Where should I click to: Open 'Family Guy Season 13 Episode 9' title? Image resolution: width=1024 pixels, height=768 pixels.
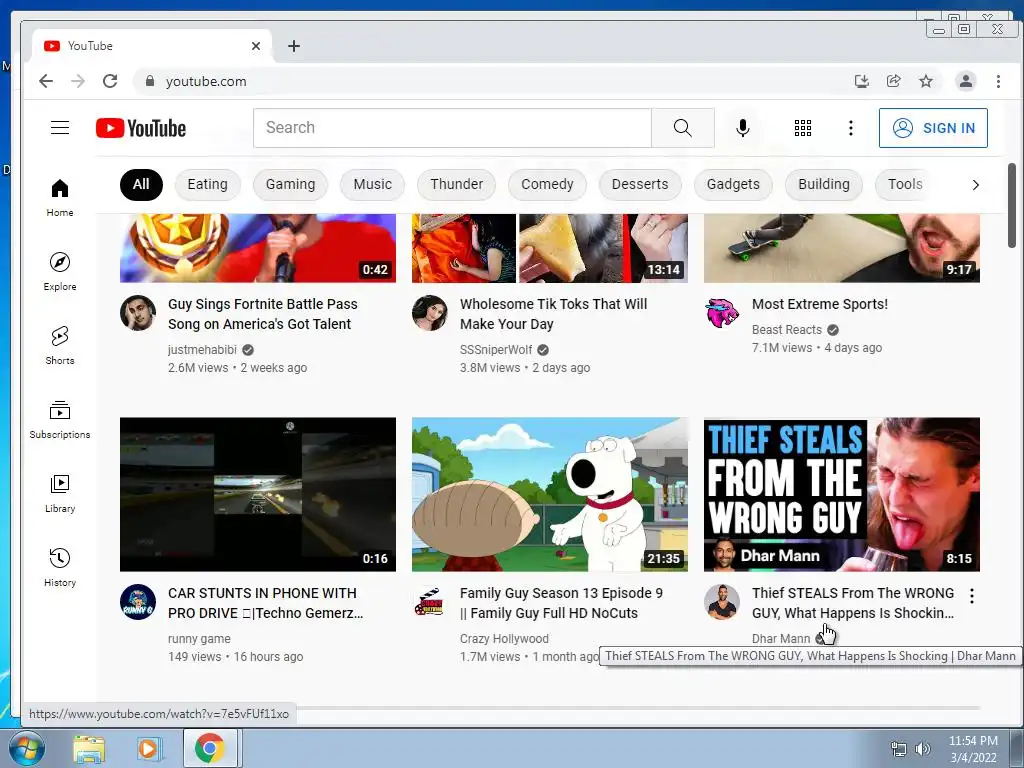click(561, 603)
